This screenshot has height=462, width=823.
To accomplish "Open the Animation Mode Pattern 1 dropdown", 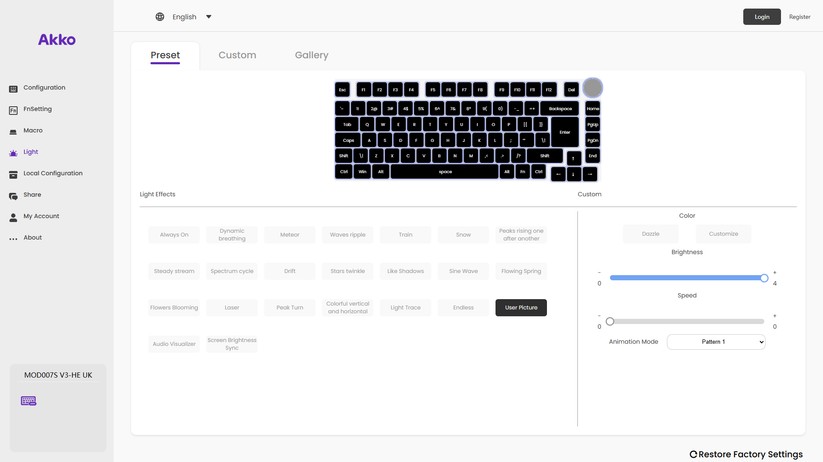I will (716, 342).
